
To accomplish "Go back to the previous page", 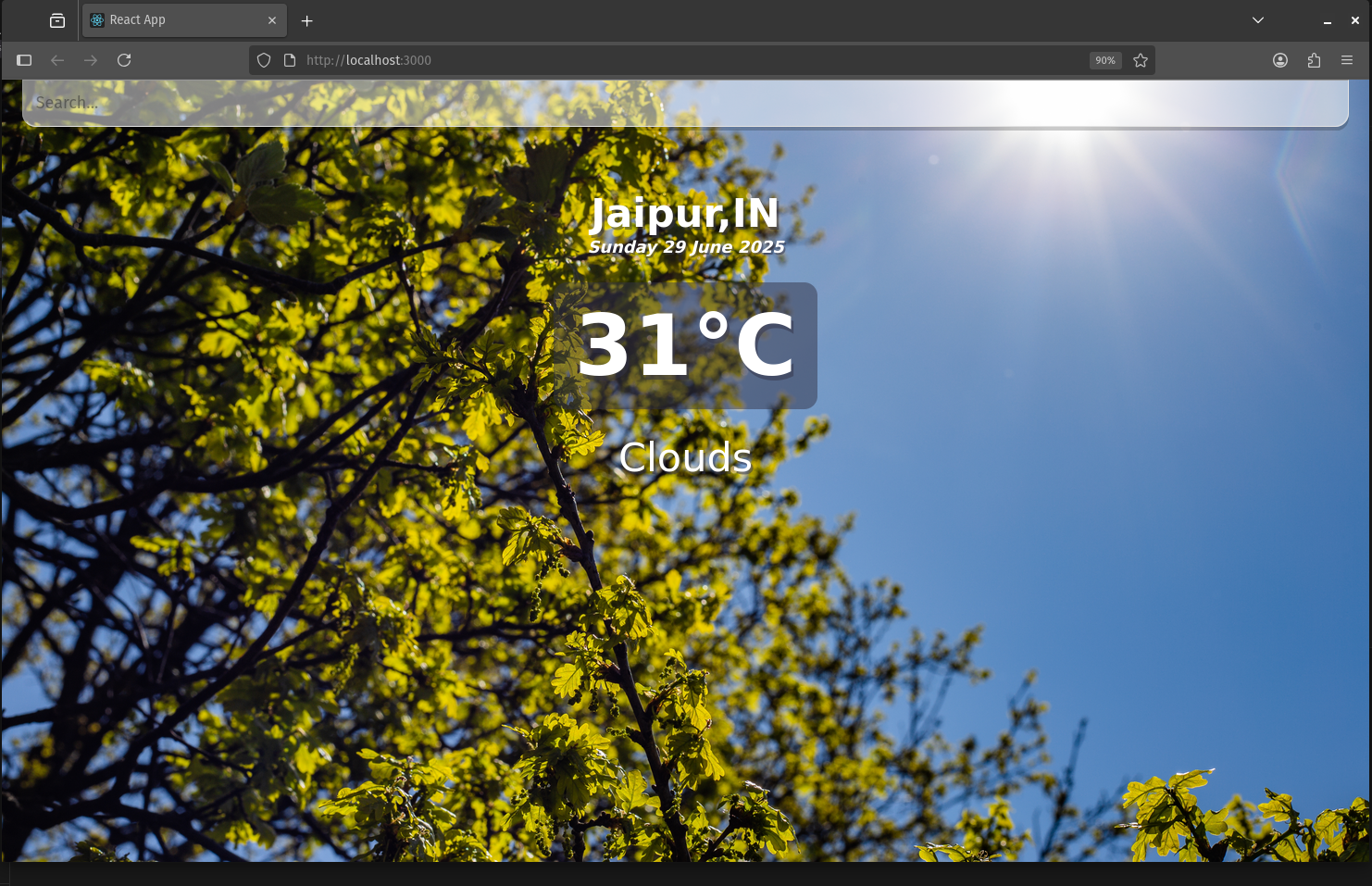I will [57, 60].
